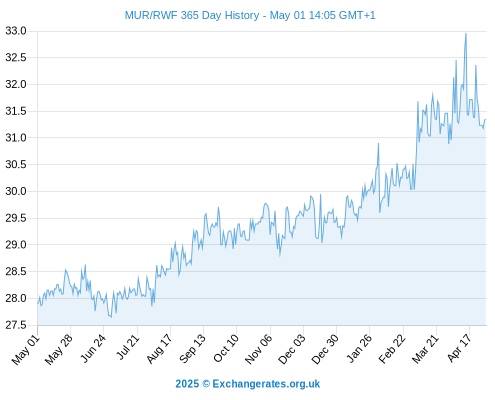Click the 30.0 y-axis value label
This screenshot has height=400, width=495.
click(x=15, y=191)
